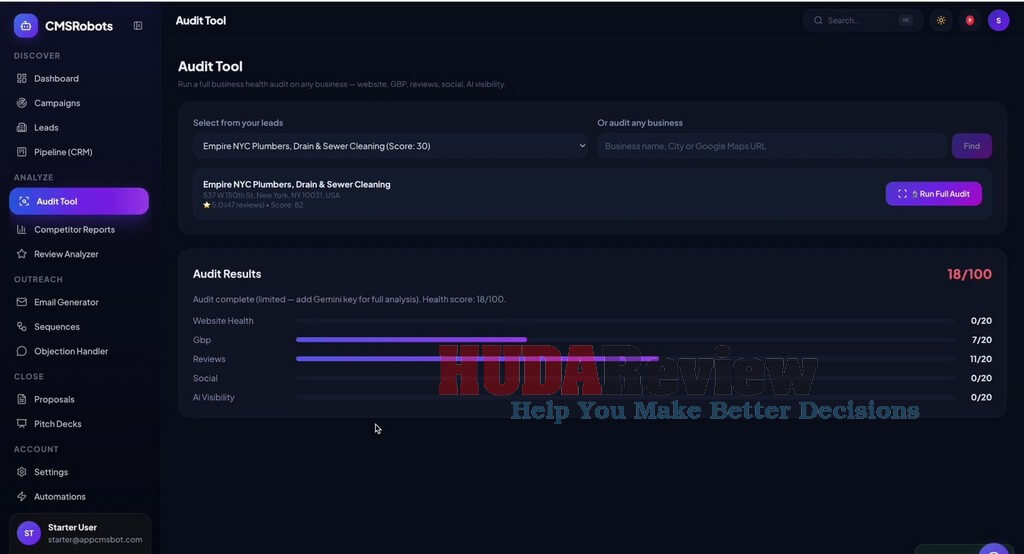Open the S user avatar menu
This screenshot has height=554, width=1024.
click(x=999, y=20)
